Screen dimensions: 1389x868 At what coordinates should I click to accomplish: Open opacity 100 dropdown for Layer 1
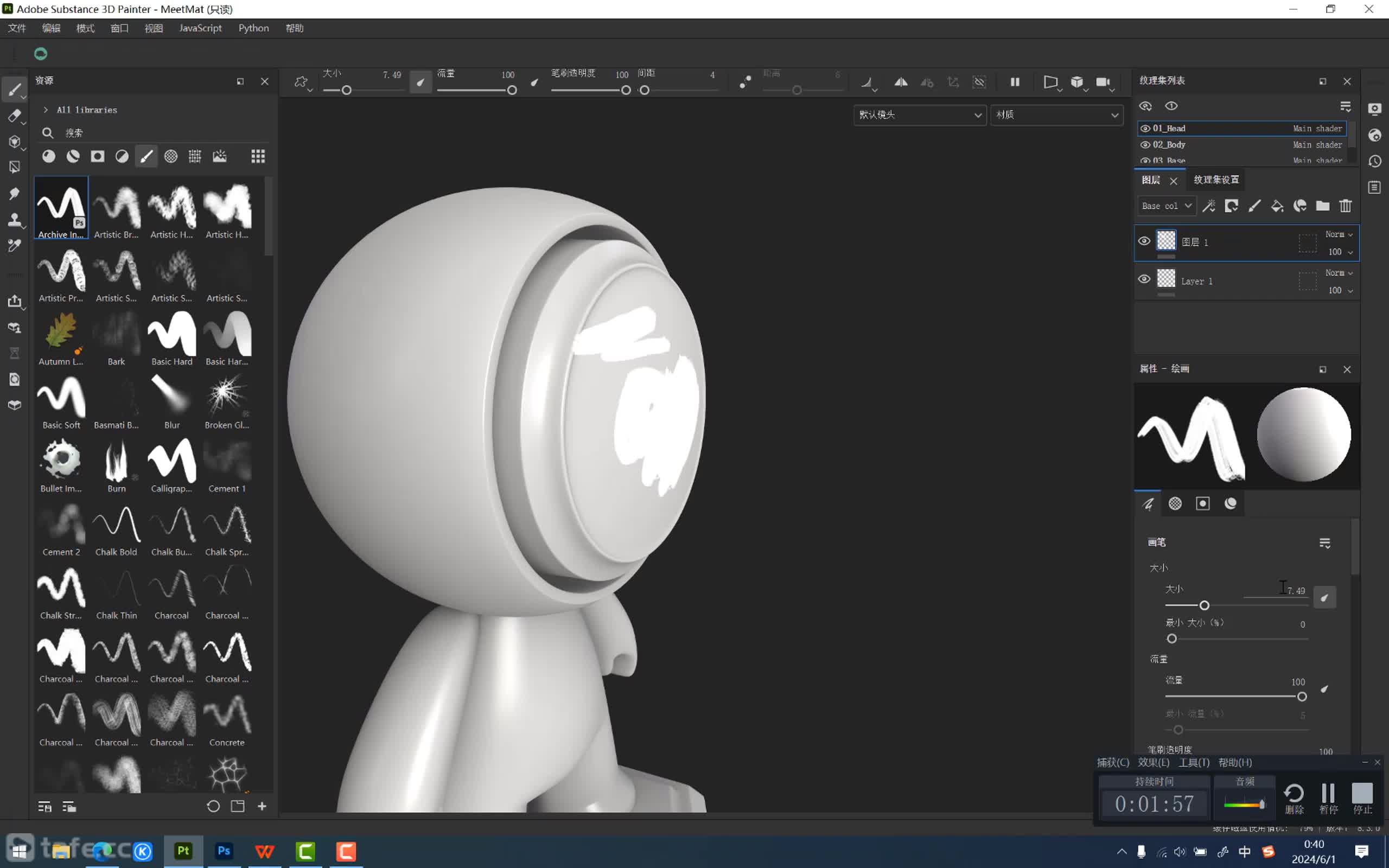coord(1341,290)
